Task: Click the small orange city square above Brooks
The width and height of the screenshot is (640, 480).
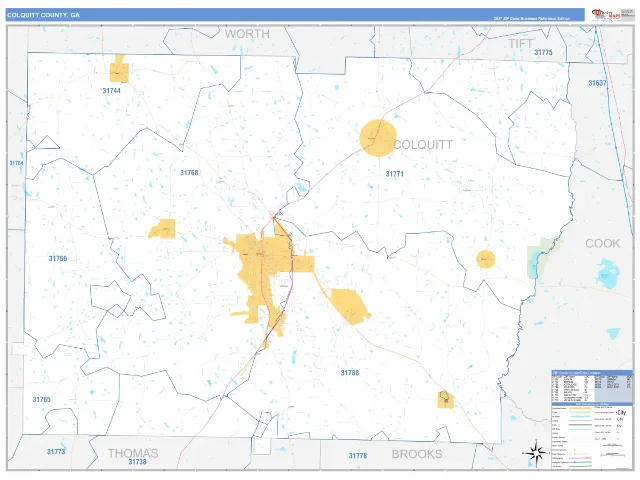Action: (x=445, y=400)
